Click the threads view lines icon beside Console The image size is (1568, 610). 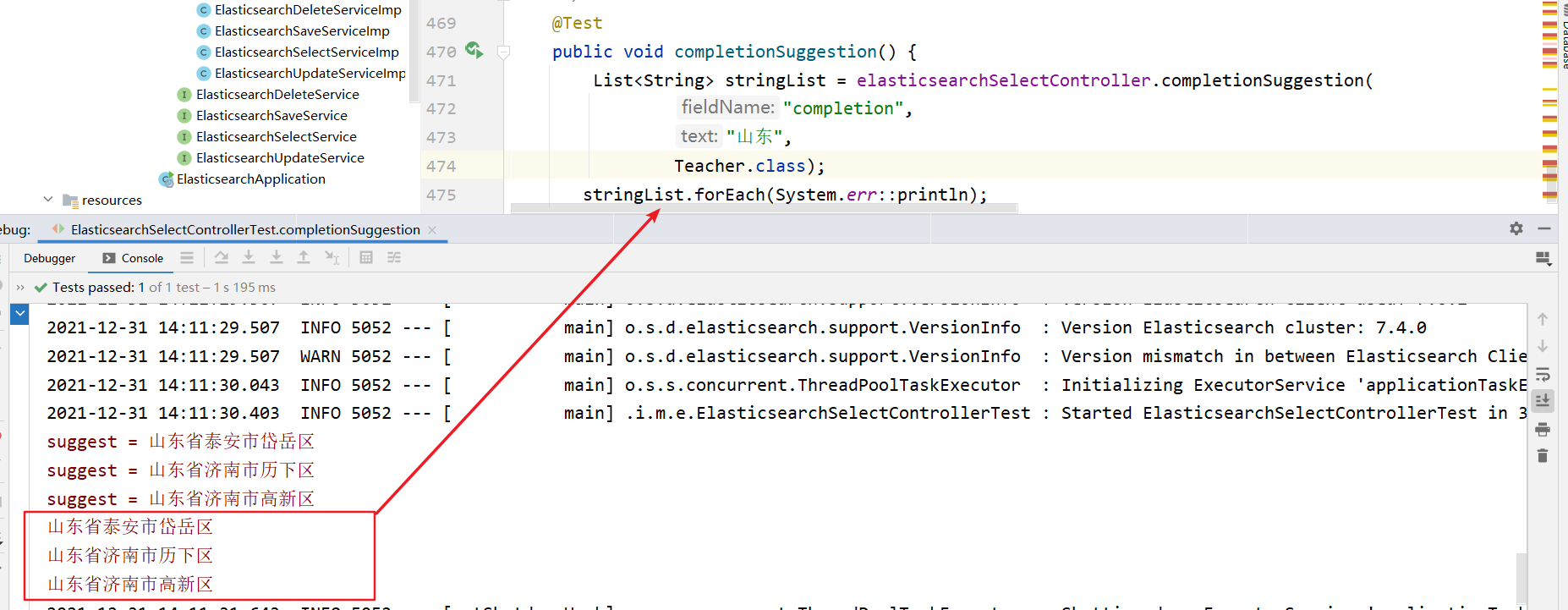tap(187, 257)
